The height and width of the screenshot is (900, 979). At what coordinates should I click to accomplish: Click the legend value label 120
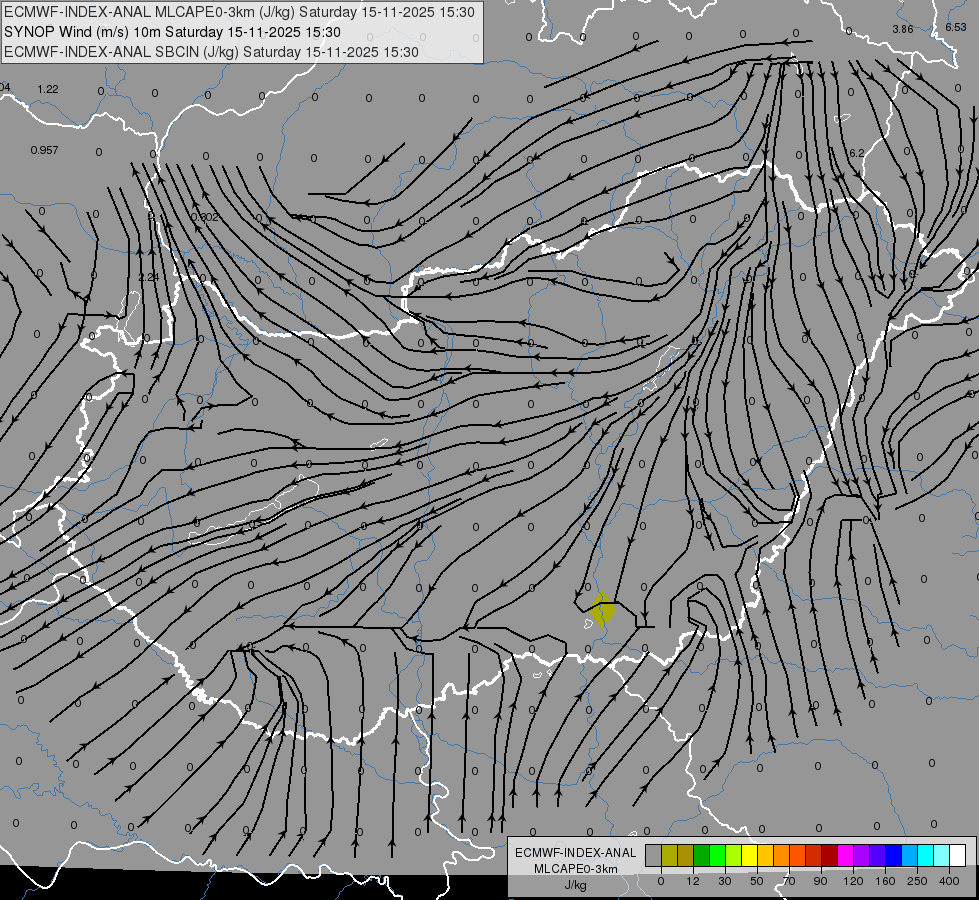click(853, 881)
